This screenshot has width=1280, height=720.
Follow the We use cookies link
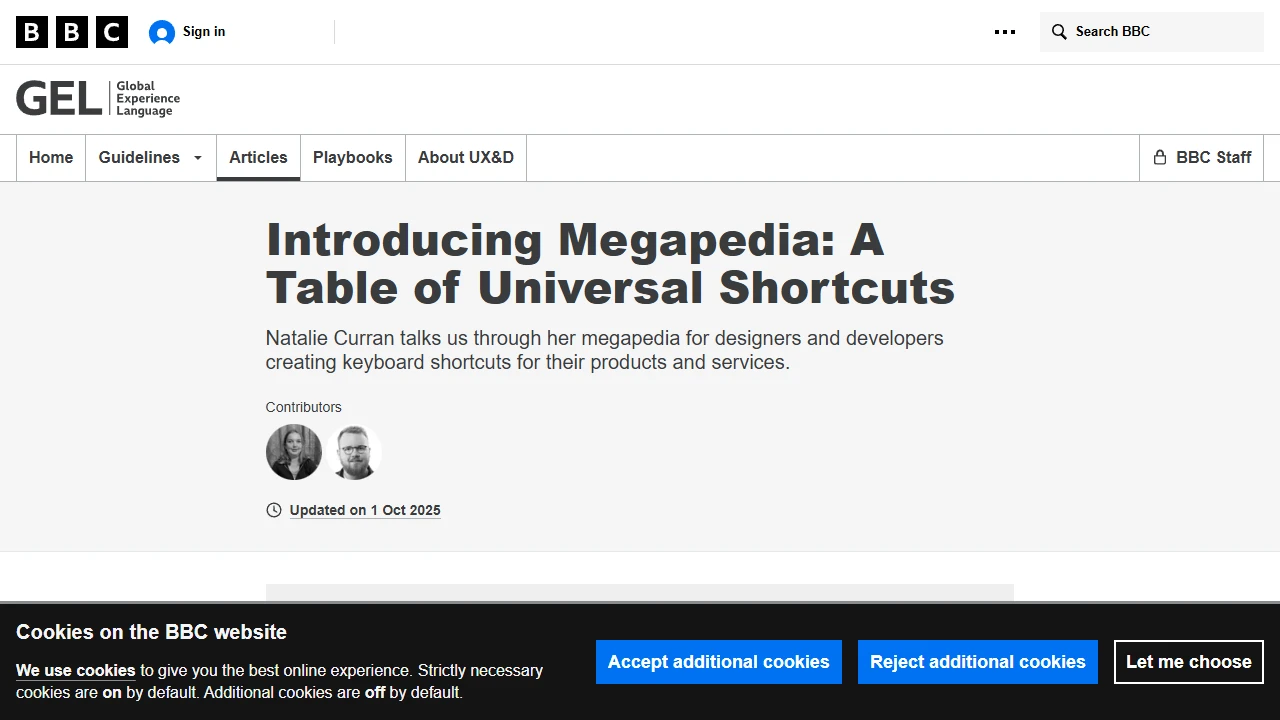[75, 670]
